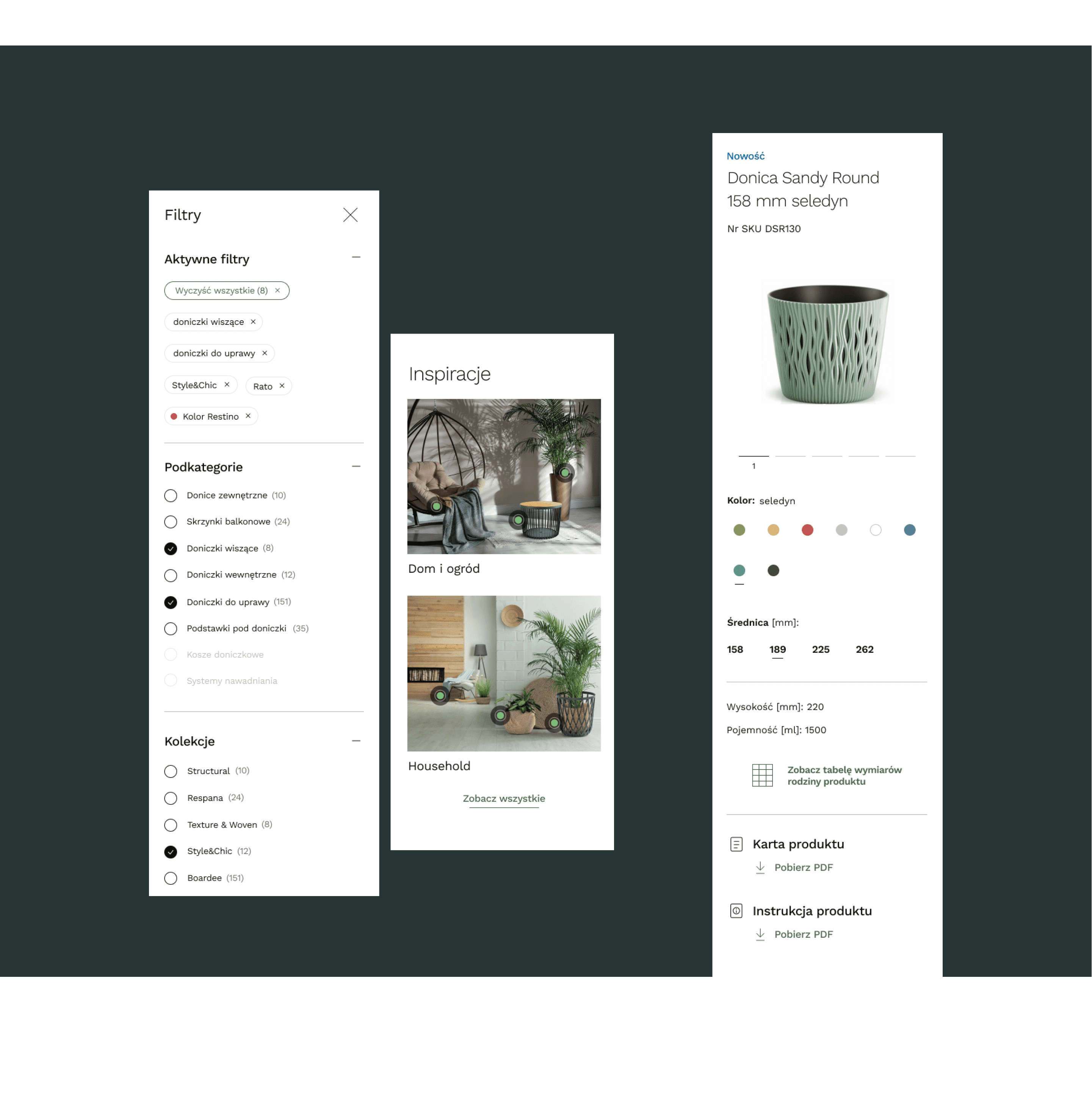
Task: Open the Zobacz wszystkie inspirations link
Action: point(504,798)
